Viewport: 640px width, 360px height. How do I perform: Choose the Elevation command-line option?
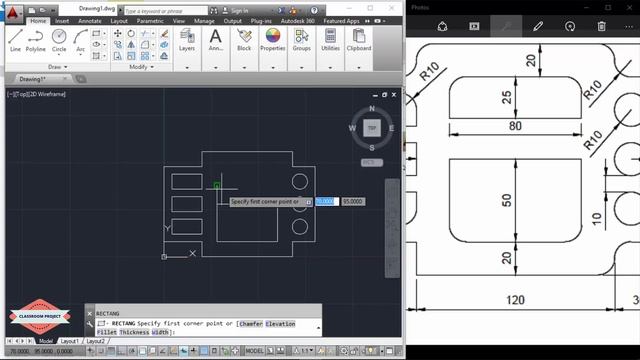pos(280,324)
